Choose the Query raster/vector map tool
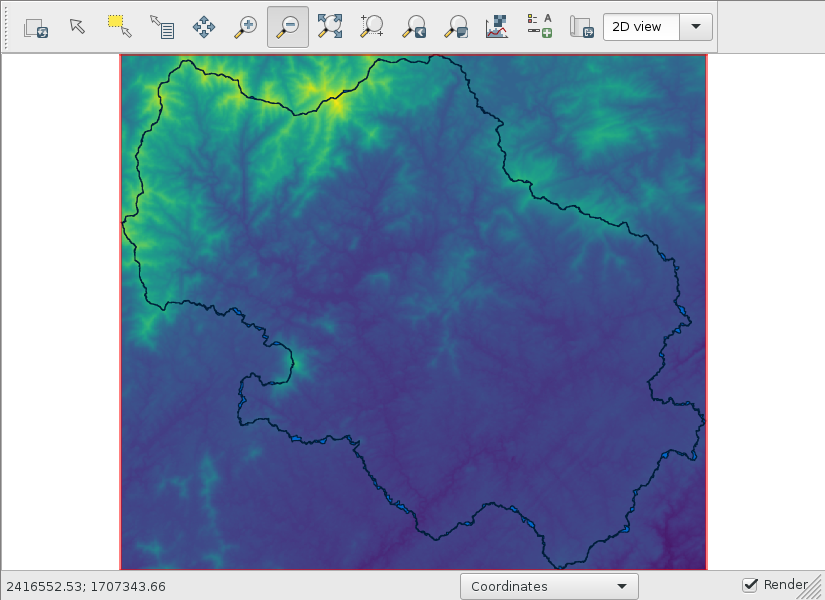Screen dimensions: 825x600 (x=162, y=27)
